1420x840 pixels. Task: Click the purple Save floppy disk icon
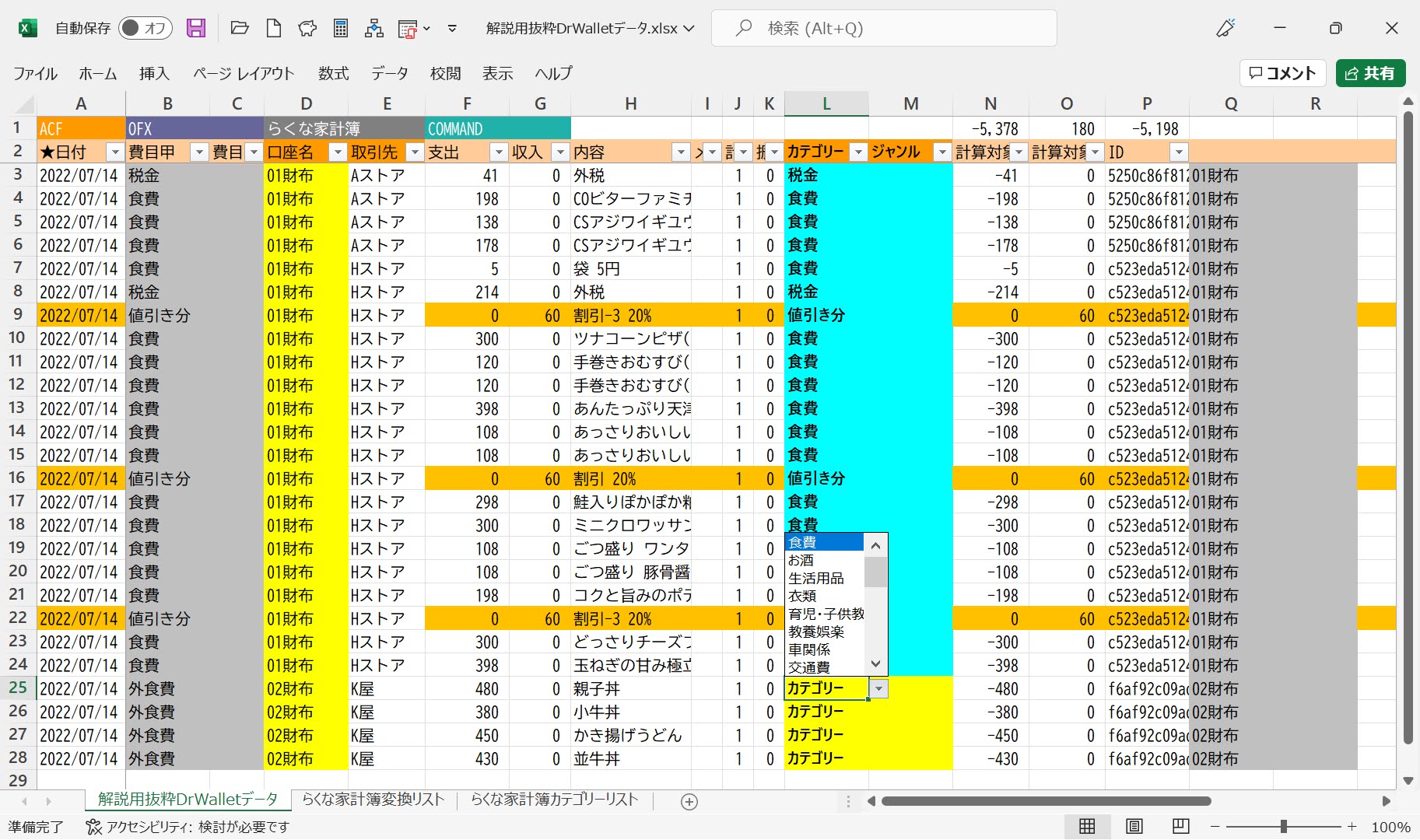coord(196,29)
